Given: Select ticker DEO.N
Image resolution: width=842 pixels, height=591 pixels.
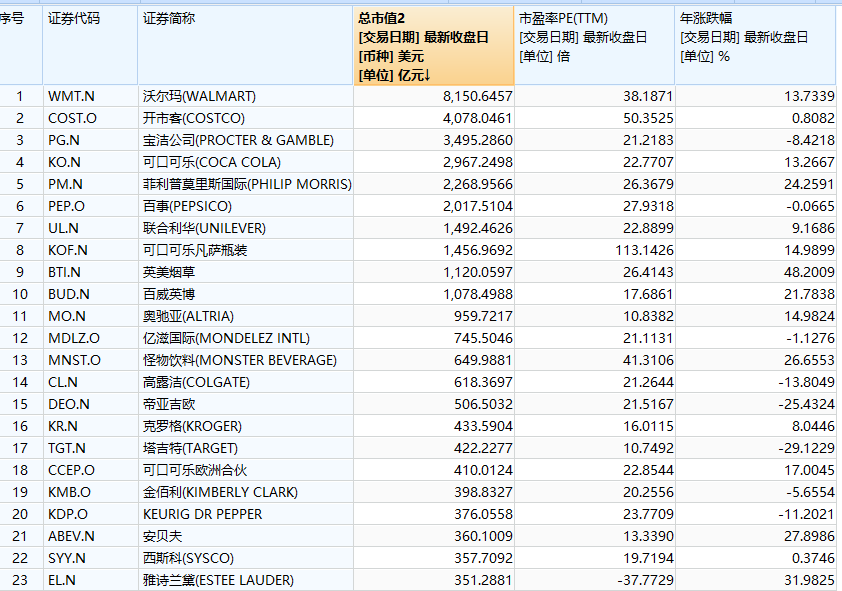Looking at the screenshot, I should pos(69,405).
